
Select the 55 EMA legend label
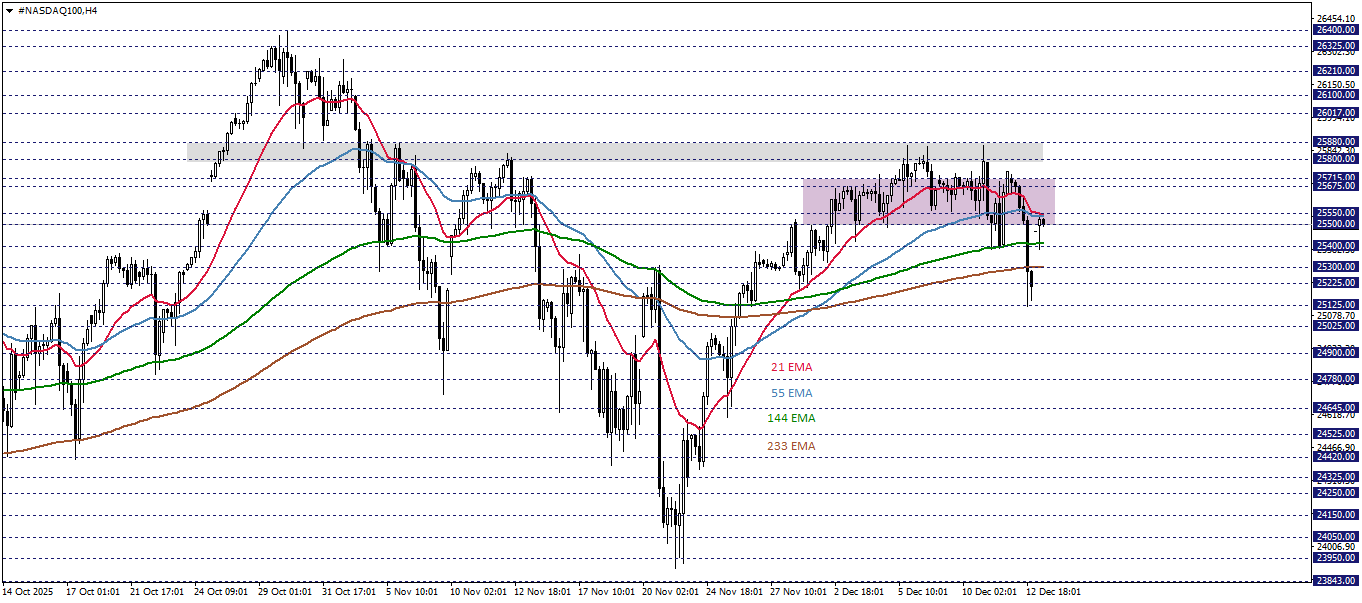[790, 394]
